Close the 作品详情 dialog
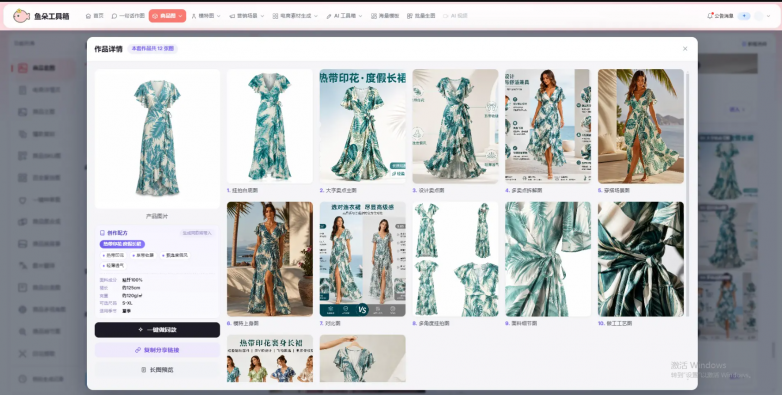This screenshot has width=782, height=395. [x=685, y=48]
